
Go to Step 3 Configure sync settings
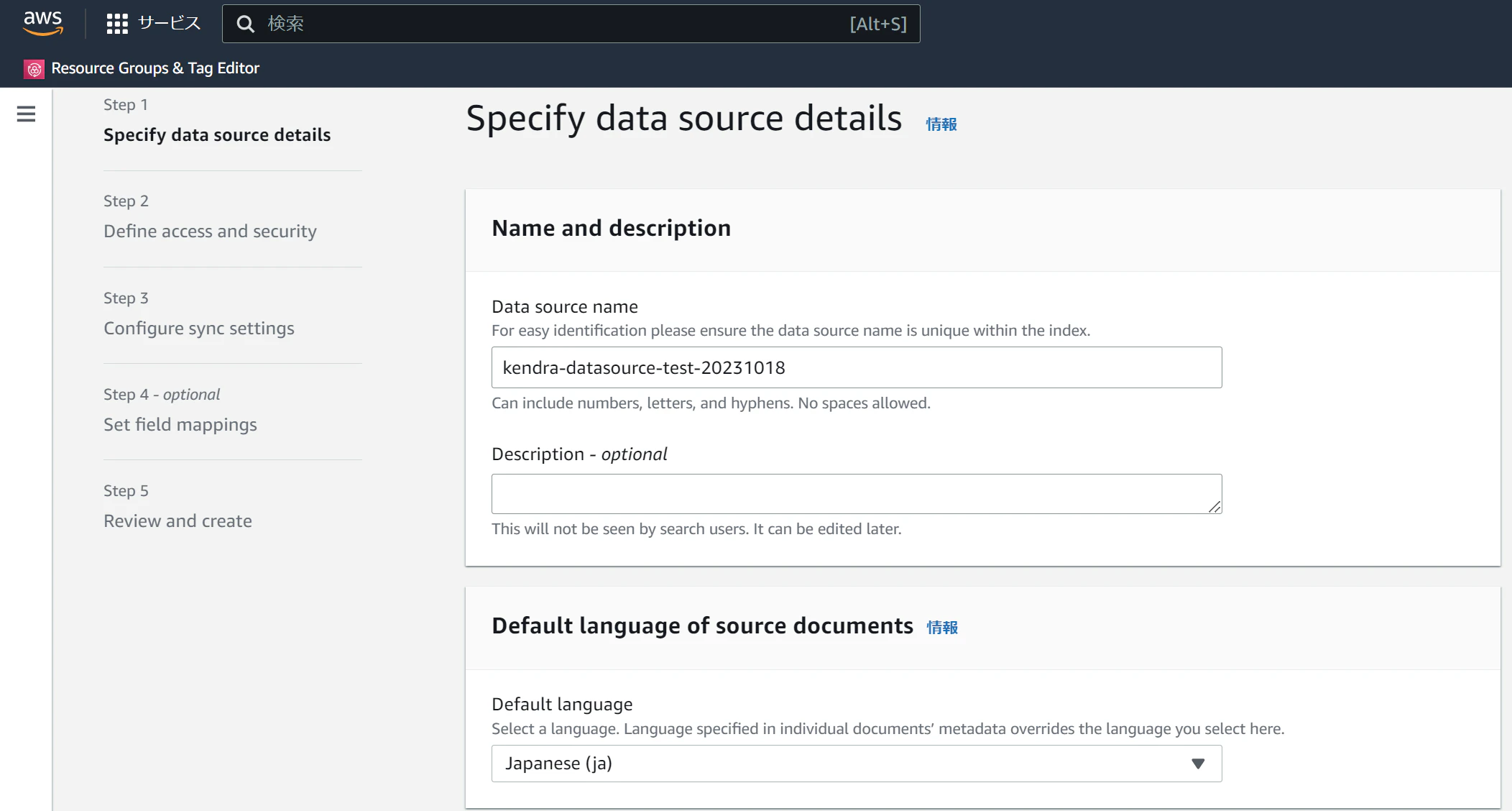[x=199, y=329]
